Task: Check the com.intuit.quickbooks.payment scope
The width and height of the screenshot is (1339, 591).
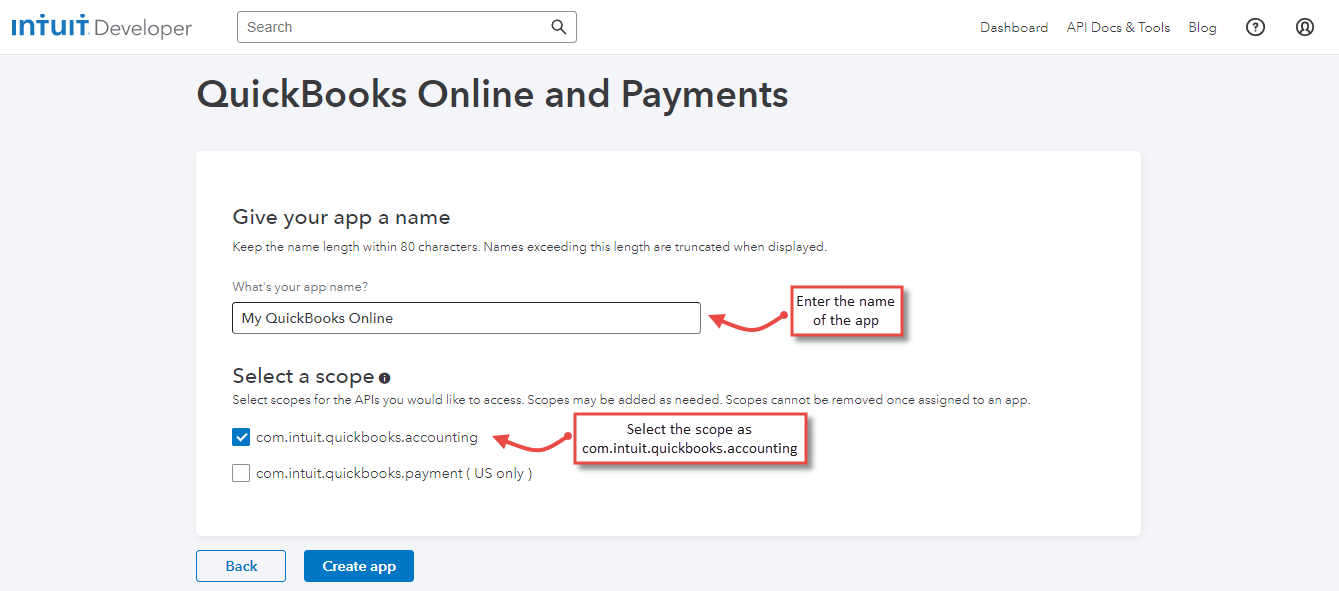Action: pos(241,473)
